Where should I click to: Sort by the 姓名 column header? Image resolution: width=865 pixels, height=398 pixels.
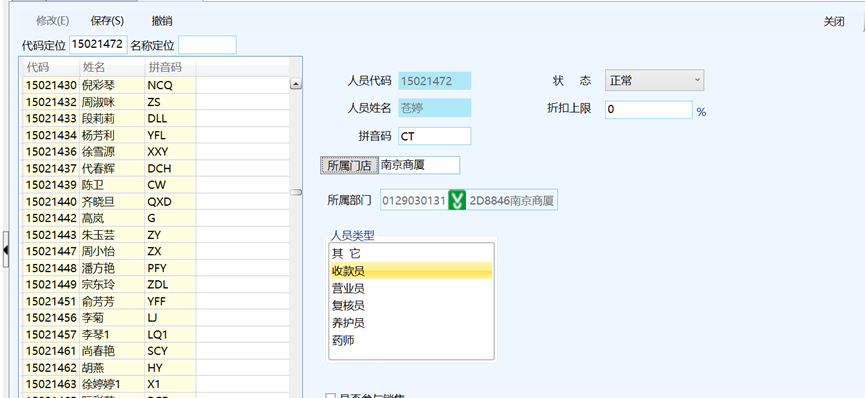pyautogui.click(x=112, y=67)
